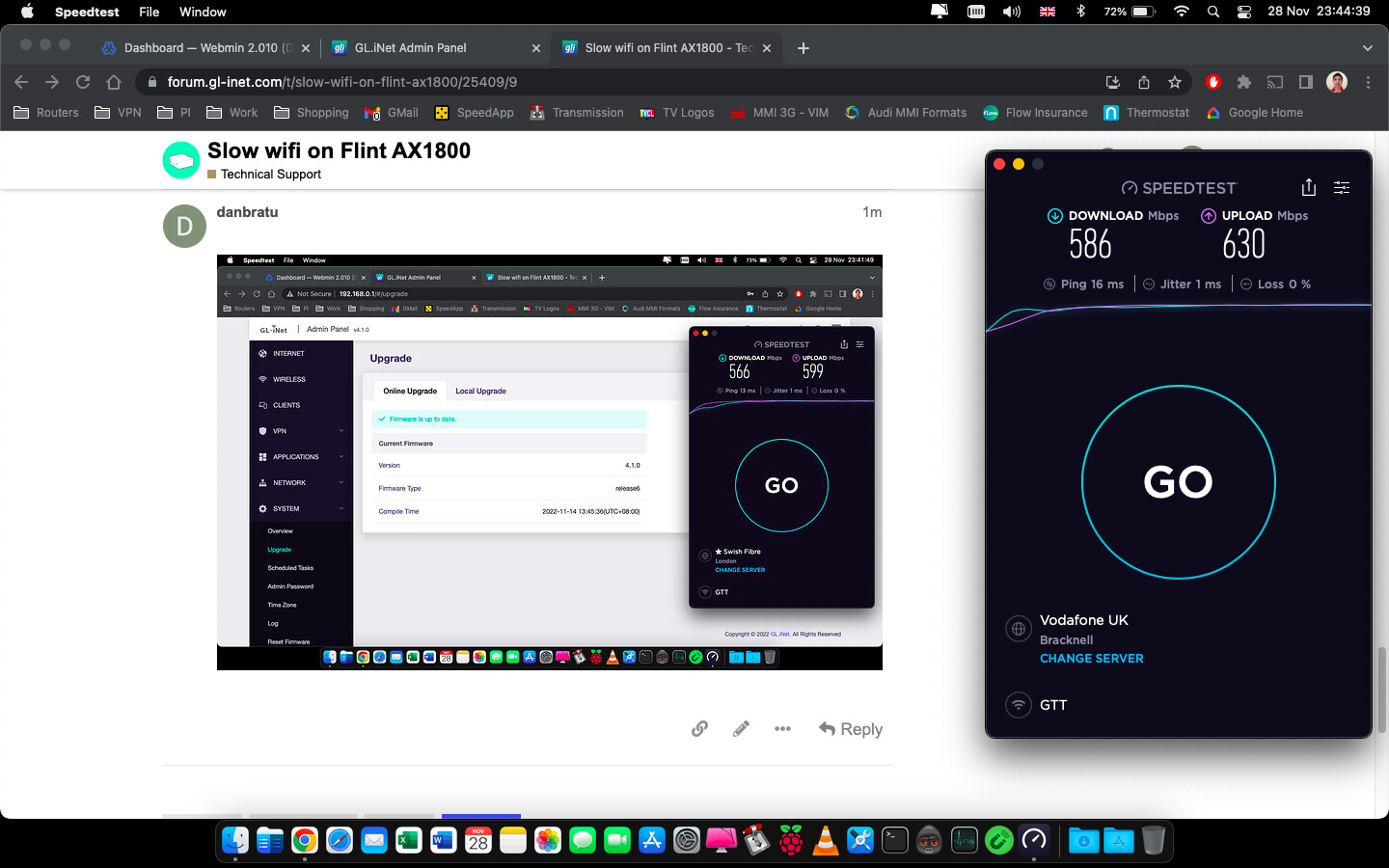Open the GMail bookmark
Image resolution: width=1389 pixels, height=868 pixels.
(x=392, y=113)
